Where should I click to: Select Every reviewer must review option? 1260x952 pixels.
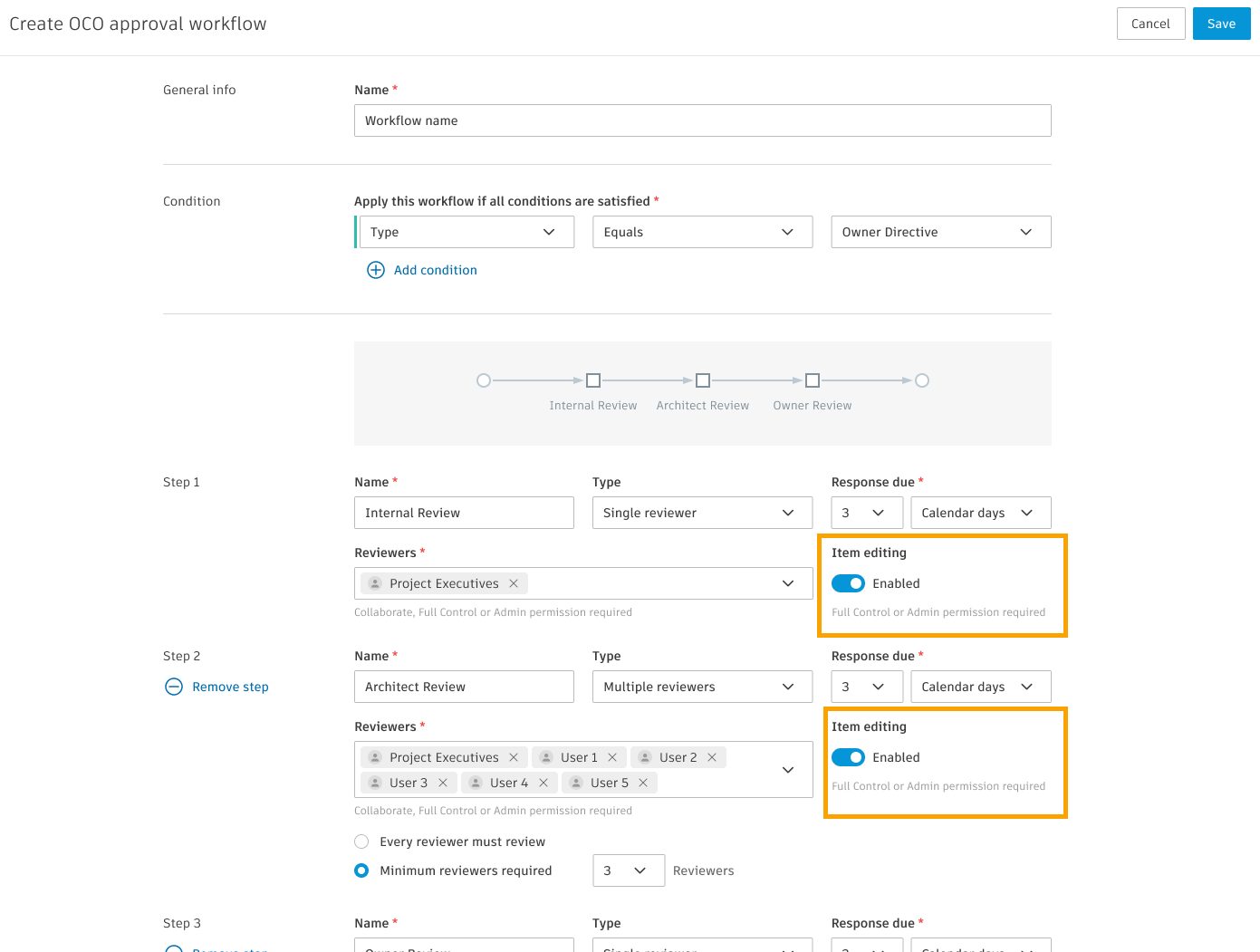point(361,841)
